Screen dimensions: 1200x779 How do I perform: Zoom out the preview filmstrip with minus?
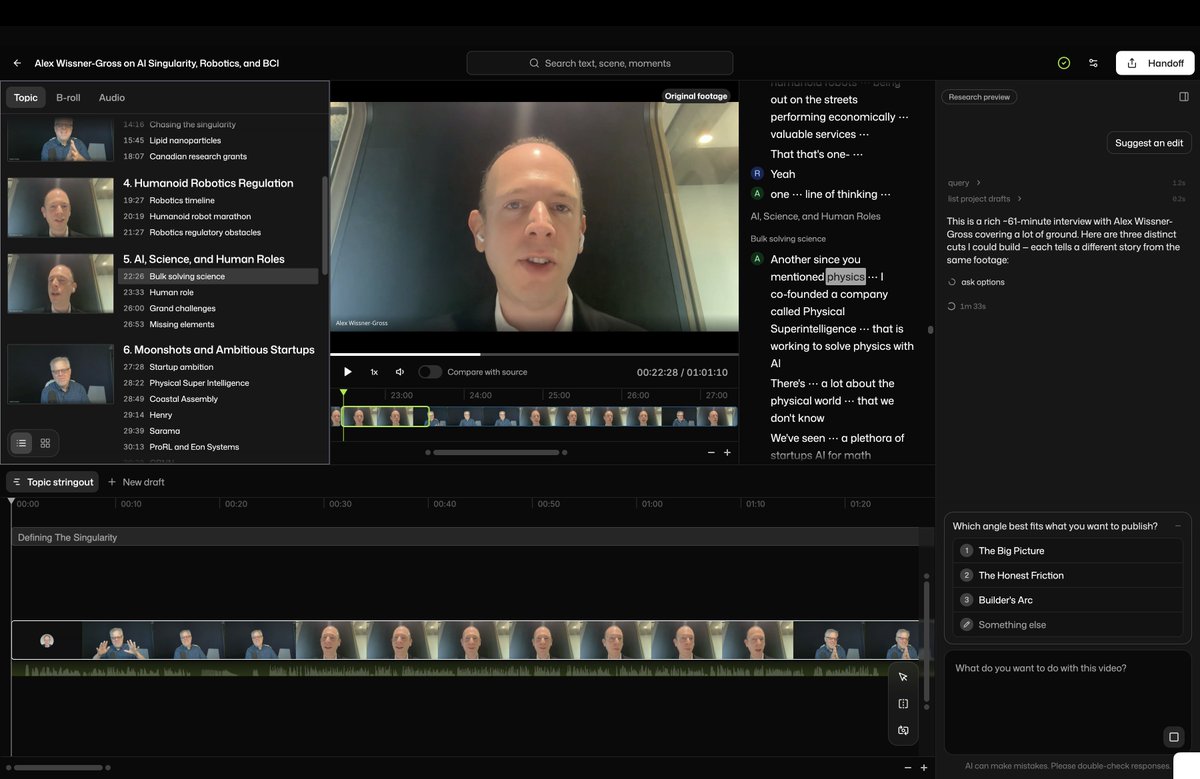click(711, 452)
